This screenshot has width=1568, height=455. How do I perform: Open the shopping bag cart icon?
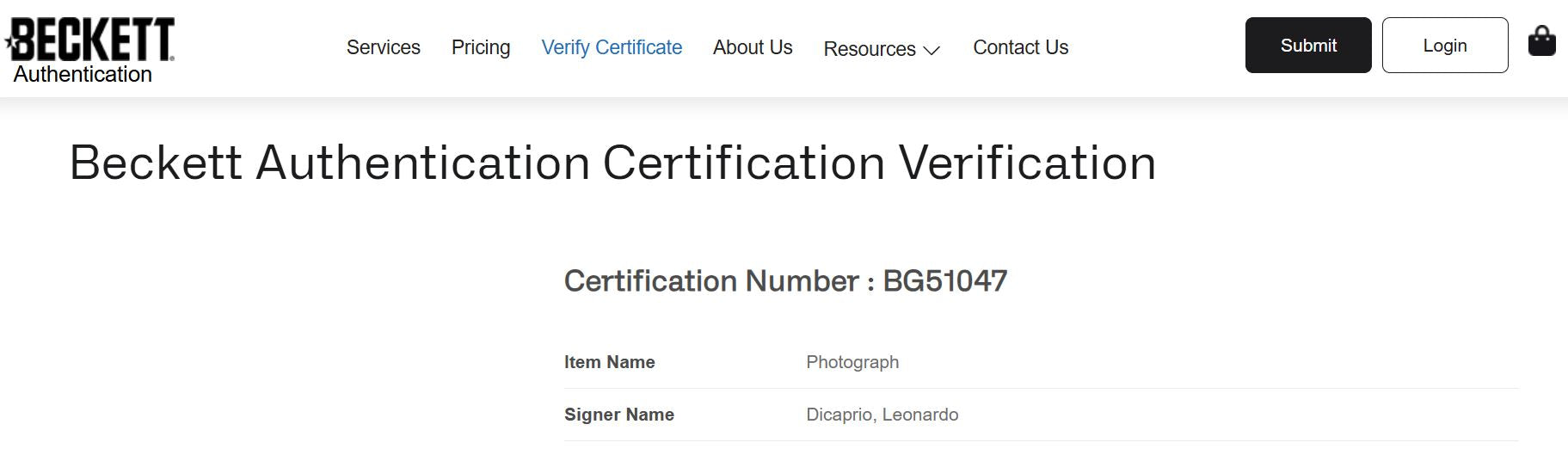click(1541, 41)
